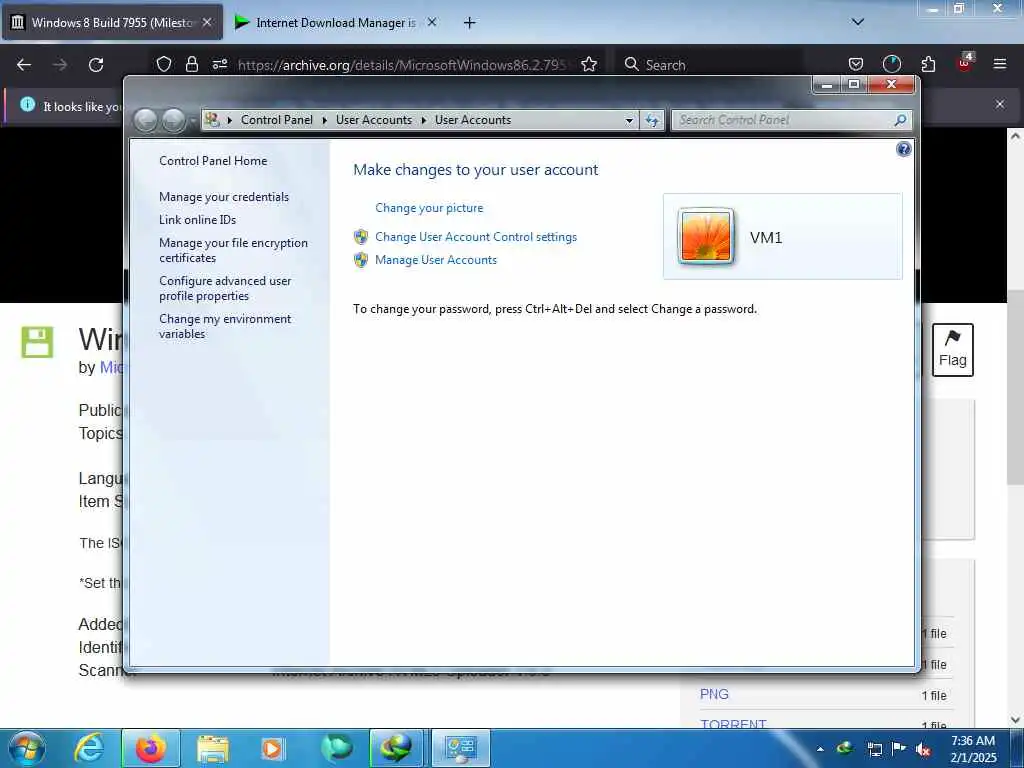
Task: Switch to Internet Download Manager tab
Action: point(335,22)
